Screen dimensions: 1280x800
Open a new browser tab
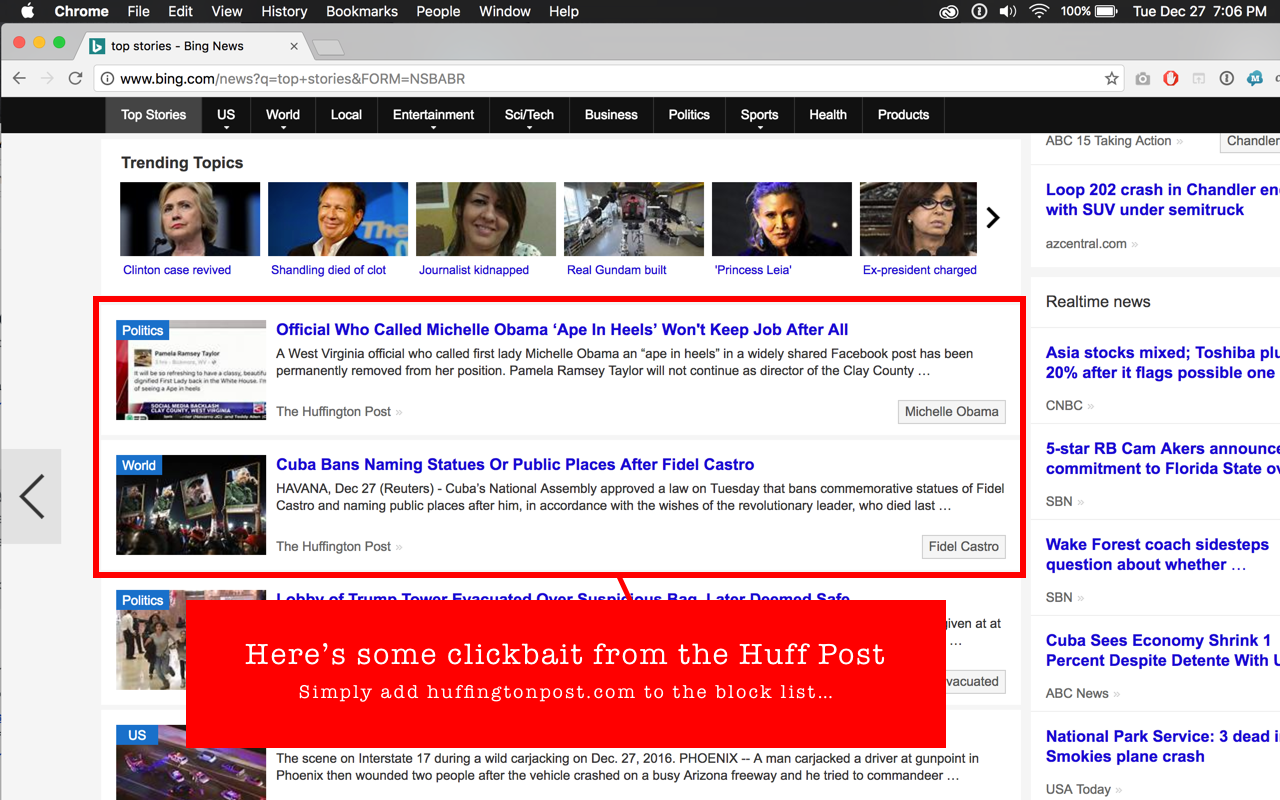(328, 47)
